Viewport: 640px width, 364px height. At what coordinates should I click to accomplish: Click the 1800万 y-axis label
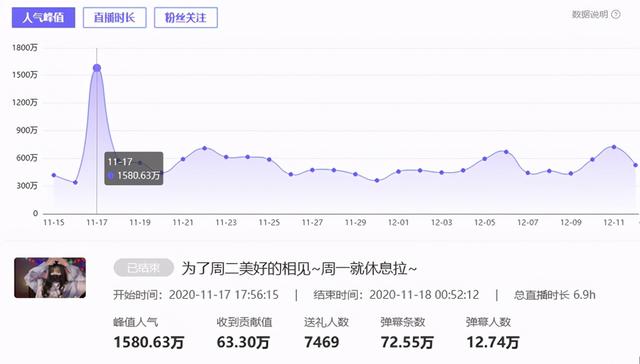(25, 48)
